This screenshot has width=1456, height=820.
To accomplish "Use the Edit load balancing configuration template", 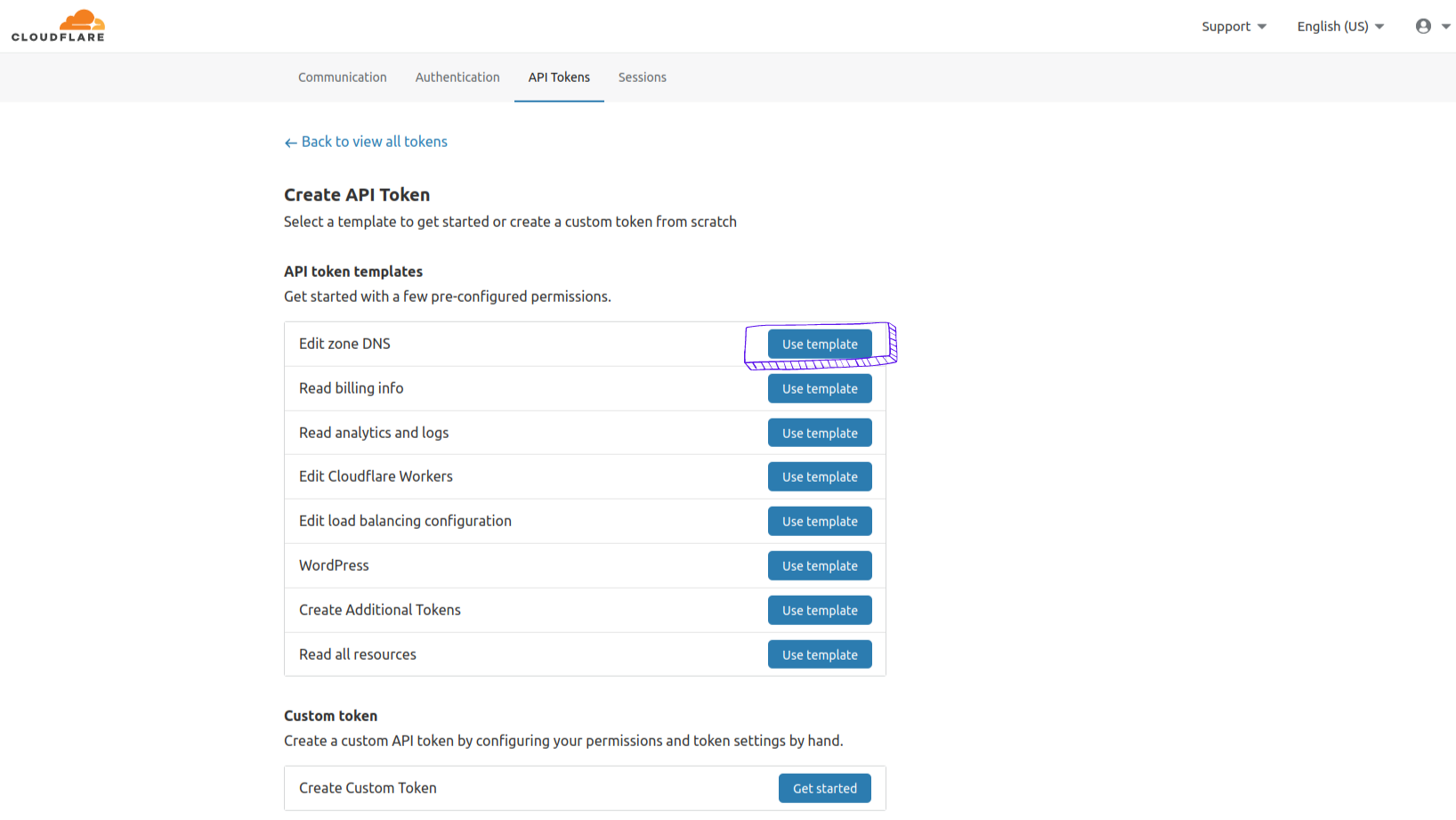I will [x=819, y=521].
